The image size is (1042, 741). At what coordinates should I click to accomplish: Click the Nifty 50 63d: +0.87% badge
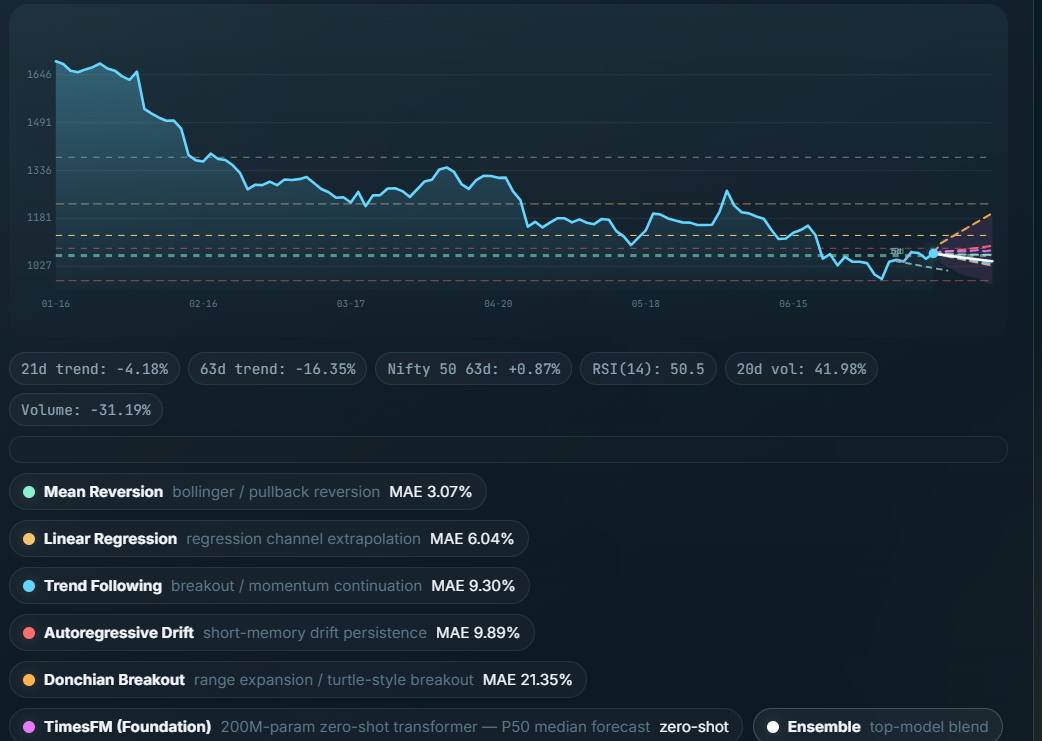[474, 369]
